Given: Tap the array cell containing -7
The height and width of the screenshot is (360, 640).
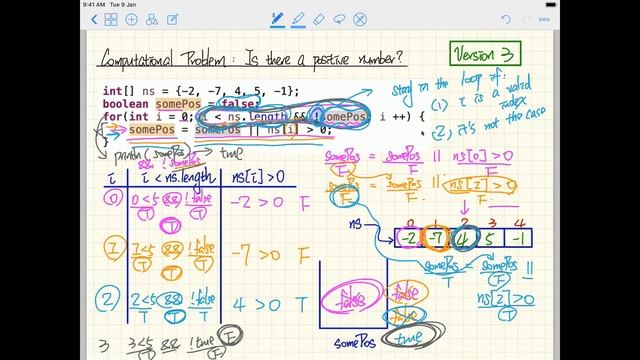Looking at the screenshot, I should pos(436,238).
